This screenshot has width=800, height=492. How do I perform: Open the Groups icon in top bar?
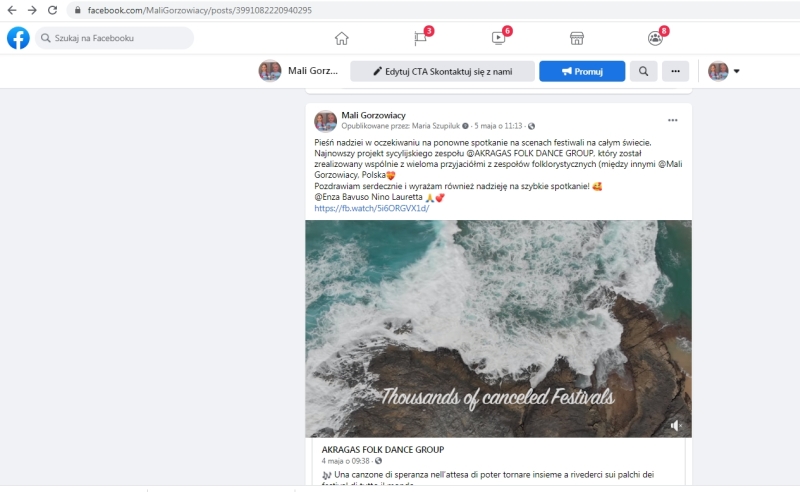click(x=655, y=38)
